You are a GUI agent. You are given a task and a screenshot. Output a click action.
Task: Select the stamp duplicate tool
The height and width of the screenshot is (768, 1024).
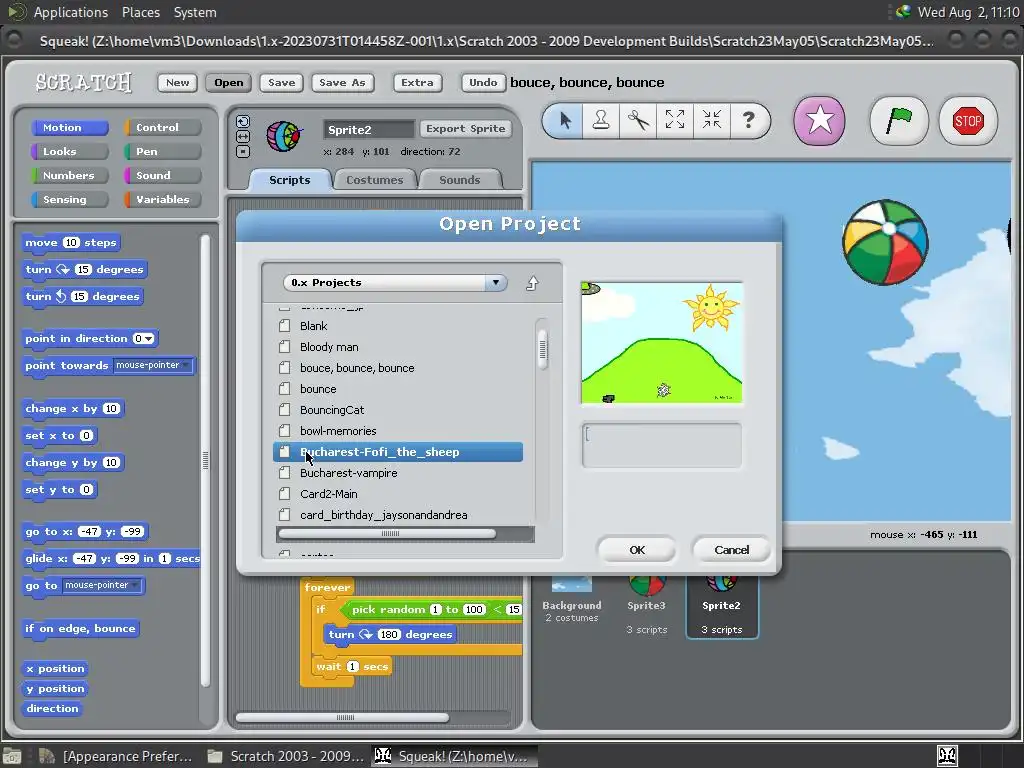point(601,120)
